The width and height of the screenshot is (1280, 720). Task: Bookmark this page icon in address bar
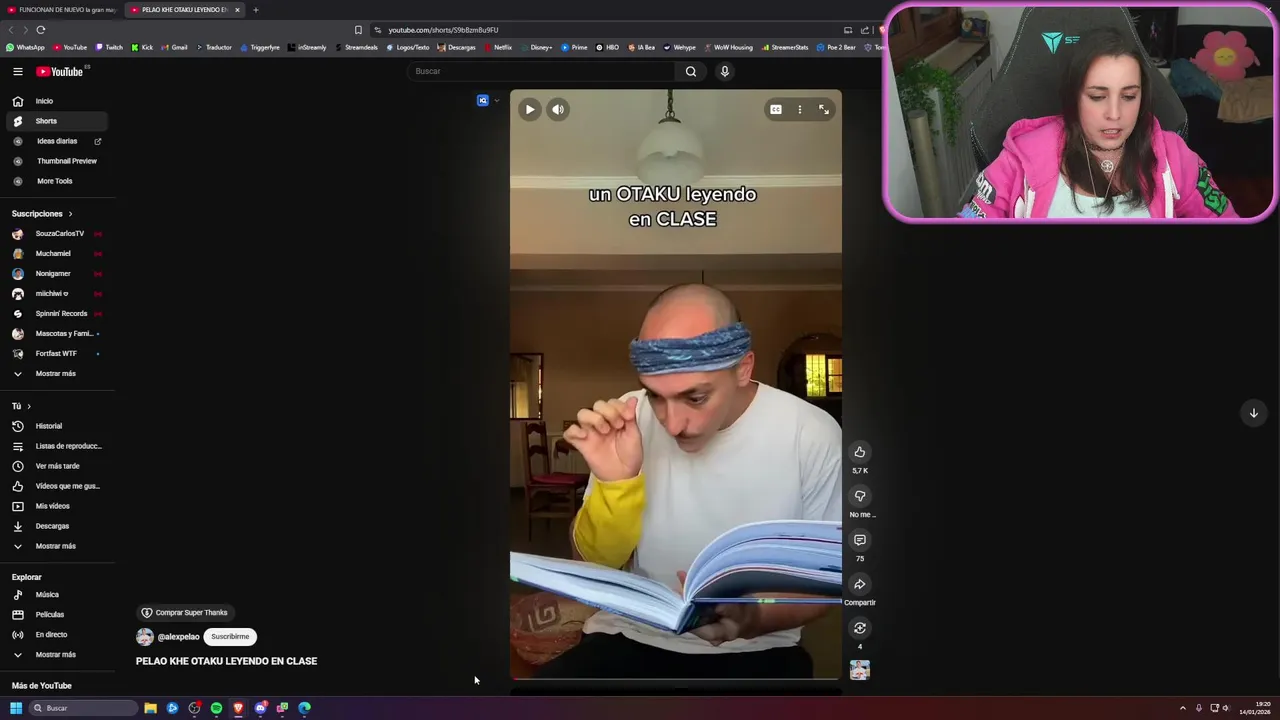coord(358,30)
